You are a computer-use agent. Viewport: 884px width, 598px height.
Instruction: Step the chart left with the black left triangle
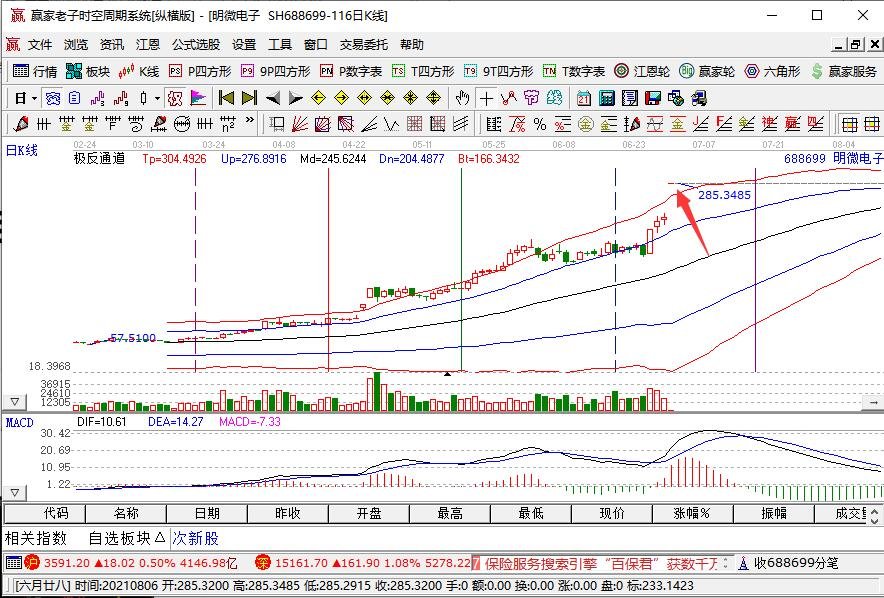point(273,99)
